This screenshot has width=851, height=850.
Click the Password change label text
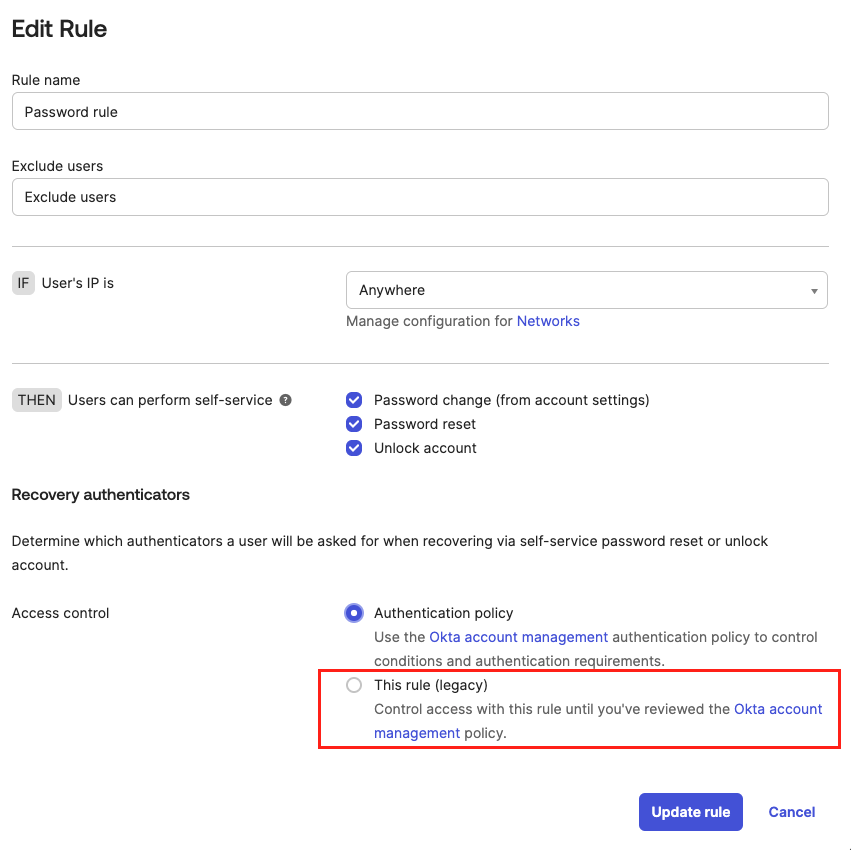coord(511,400)
